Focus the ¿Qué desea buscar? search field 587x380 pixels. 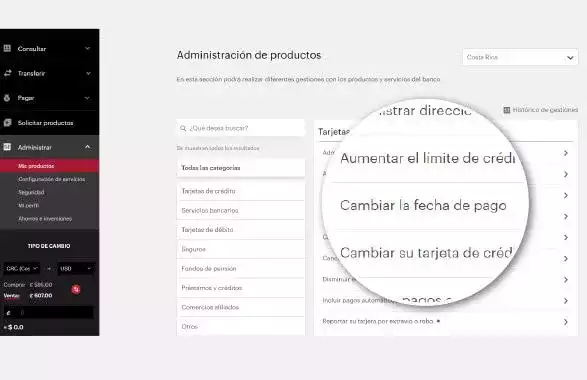pos(241,128)
